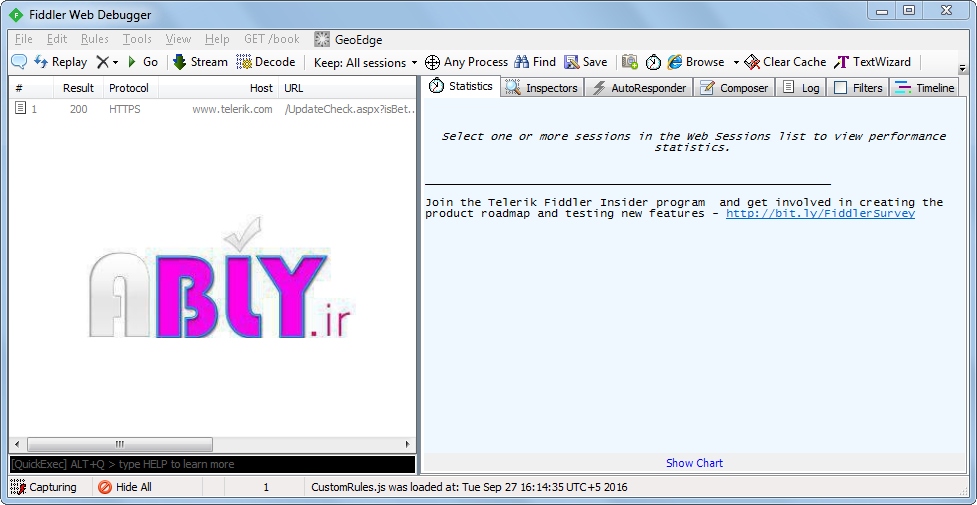Click the 200 result cell
Screen dimensions: 977x505
79,109
